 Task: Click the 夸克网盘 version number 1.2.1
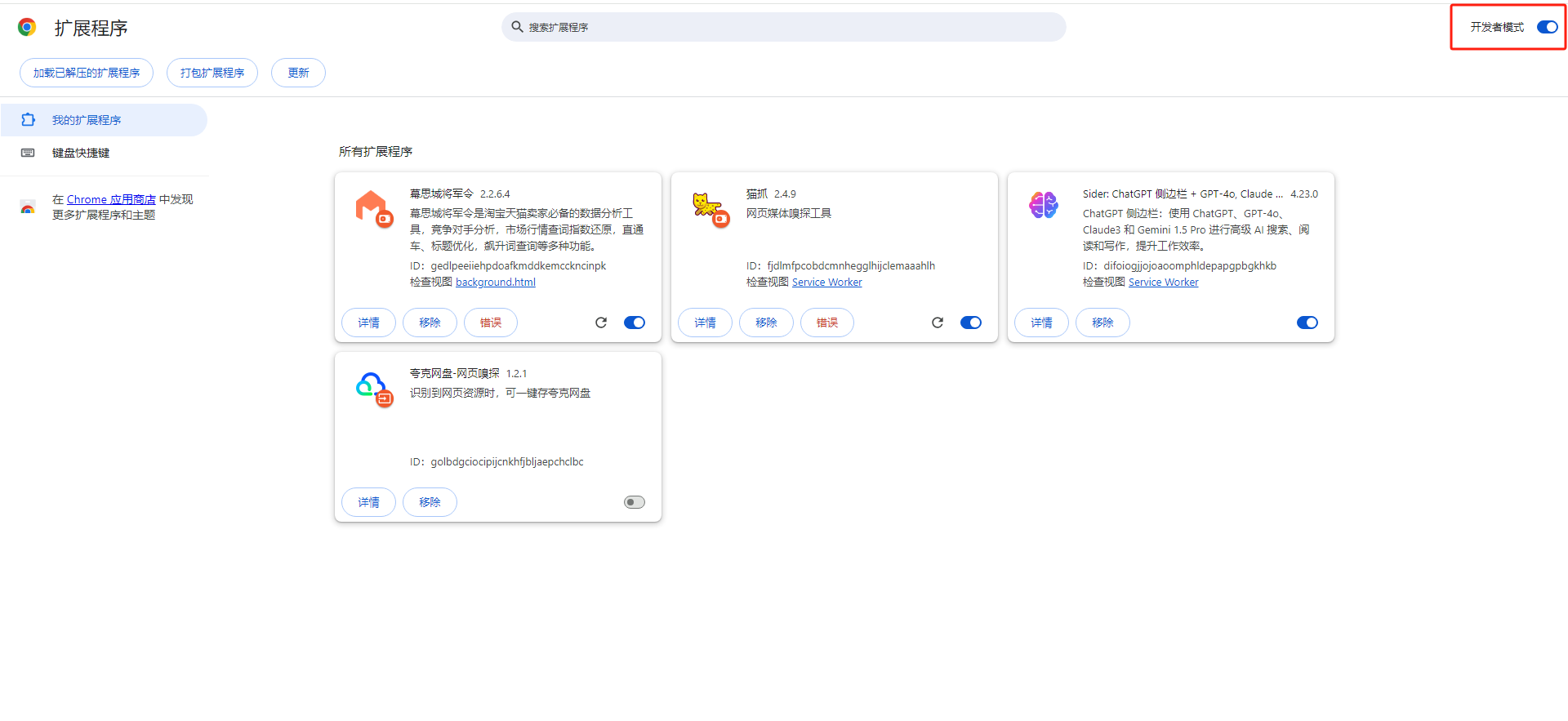tap(516, 374)
